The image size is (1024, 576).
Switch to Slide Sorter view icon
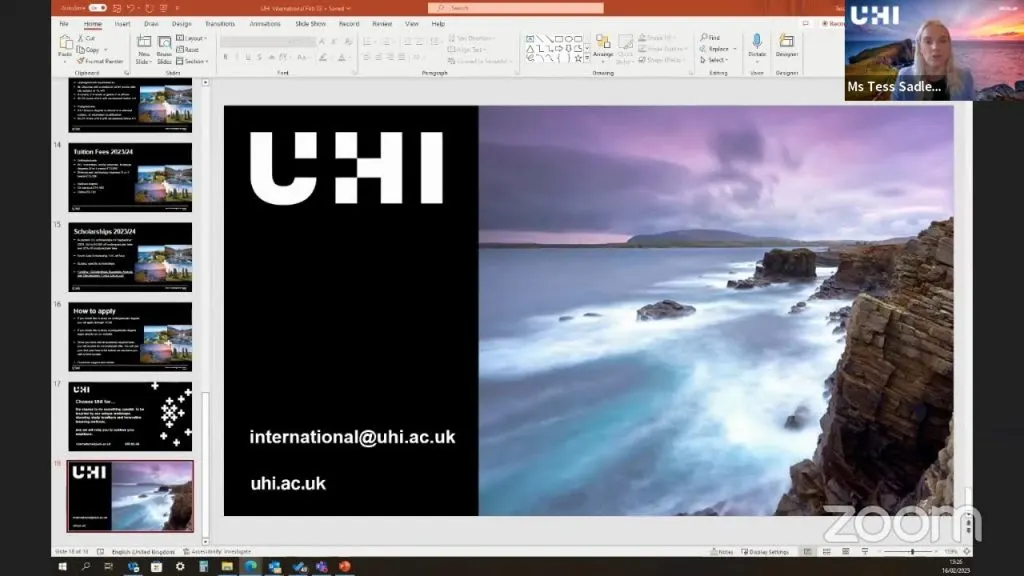pyautogui.click(x=827, y=552)
